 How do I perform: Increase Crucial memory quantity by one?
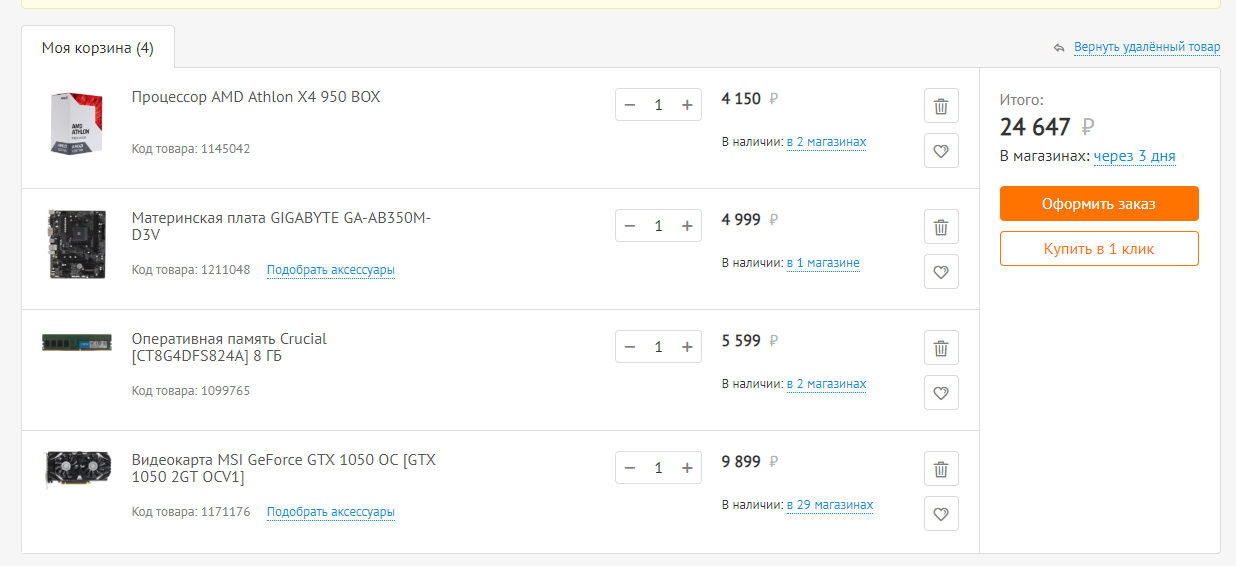click(687, 347)
